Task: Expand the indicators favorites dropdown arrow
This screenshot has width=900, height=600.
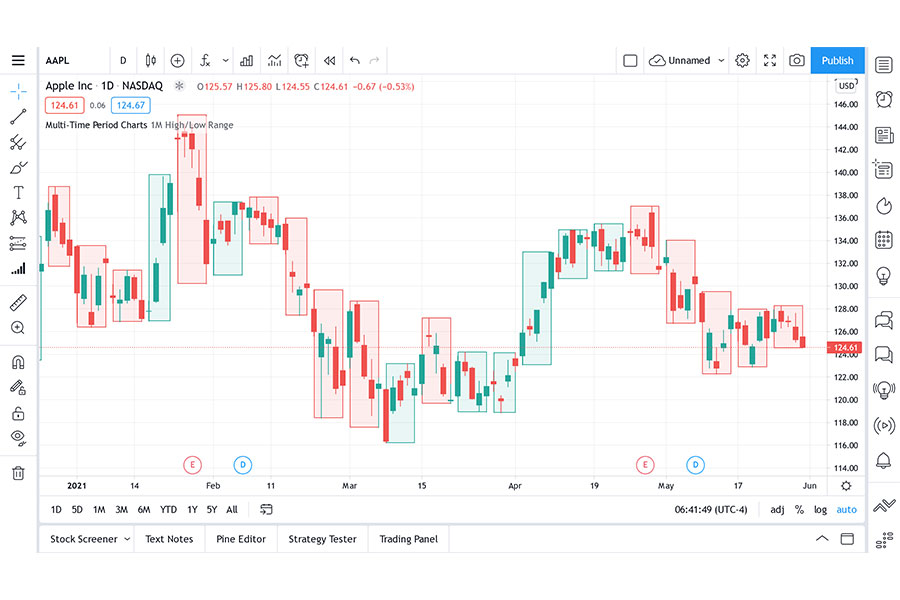Action: pos(226,60)
